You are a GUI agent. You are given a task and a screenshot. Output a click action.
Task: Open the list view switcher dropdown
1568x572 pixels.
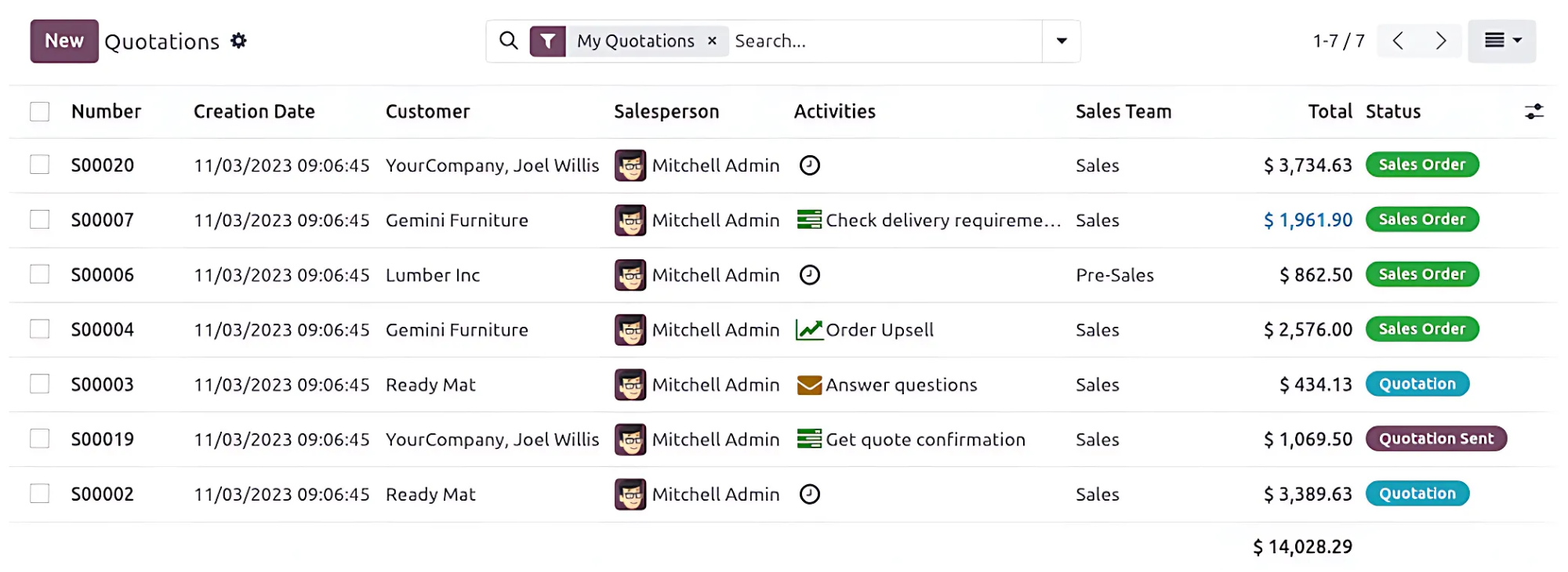[1501, 41]
